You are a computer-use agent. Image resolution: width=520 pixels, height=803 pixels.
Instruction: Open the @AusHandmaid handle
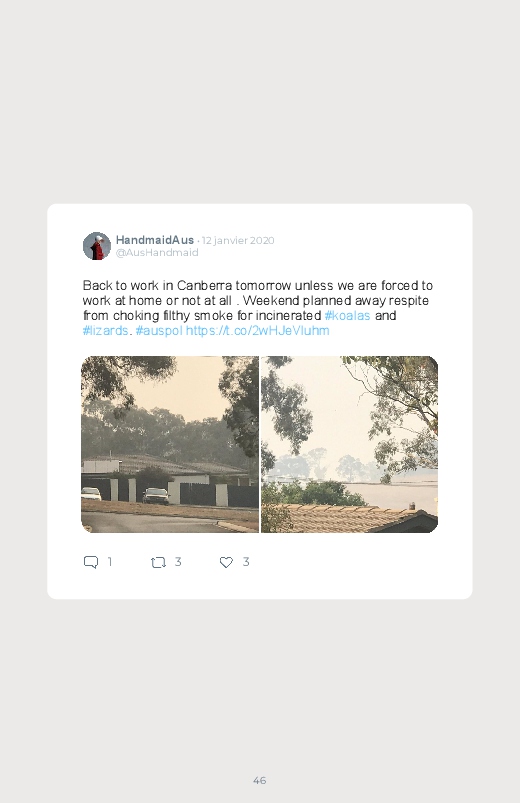click(157, 252)
